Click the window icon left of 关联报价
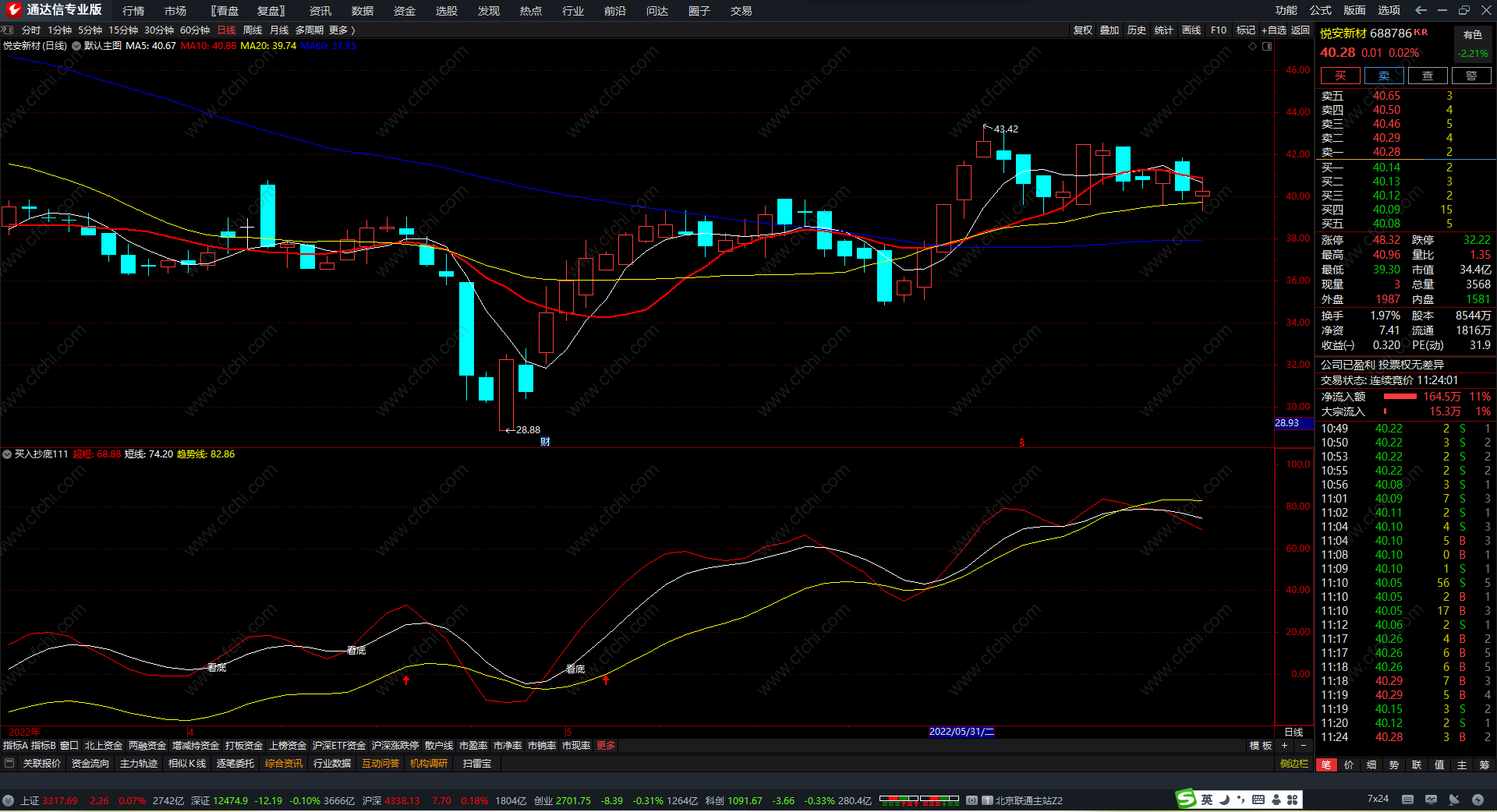Screen dimensions: 1497x812 [9, 764]
